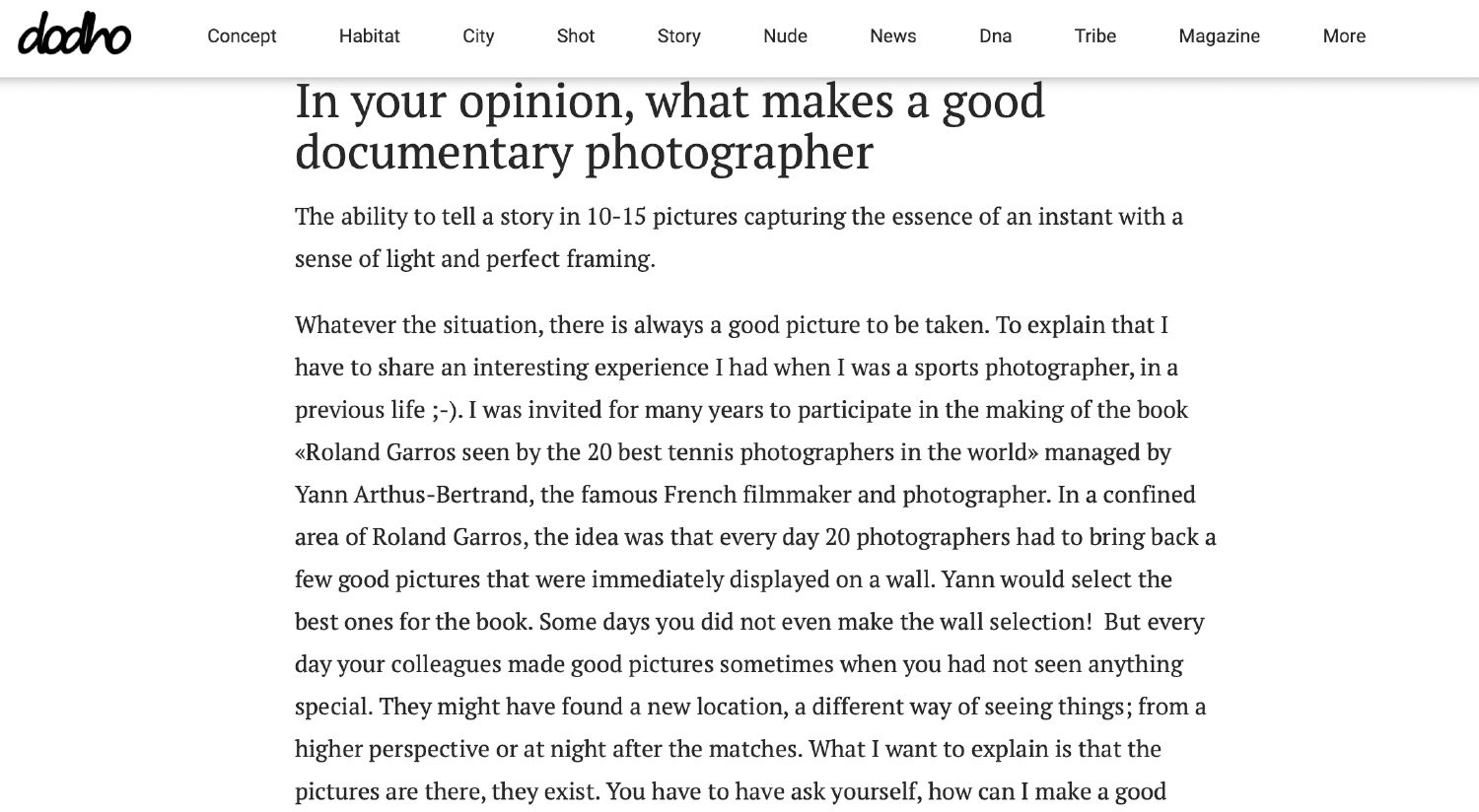Open the Concept menu item
Screen dimensions: 1479x812
[242, 36]
